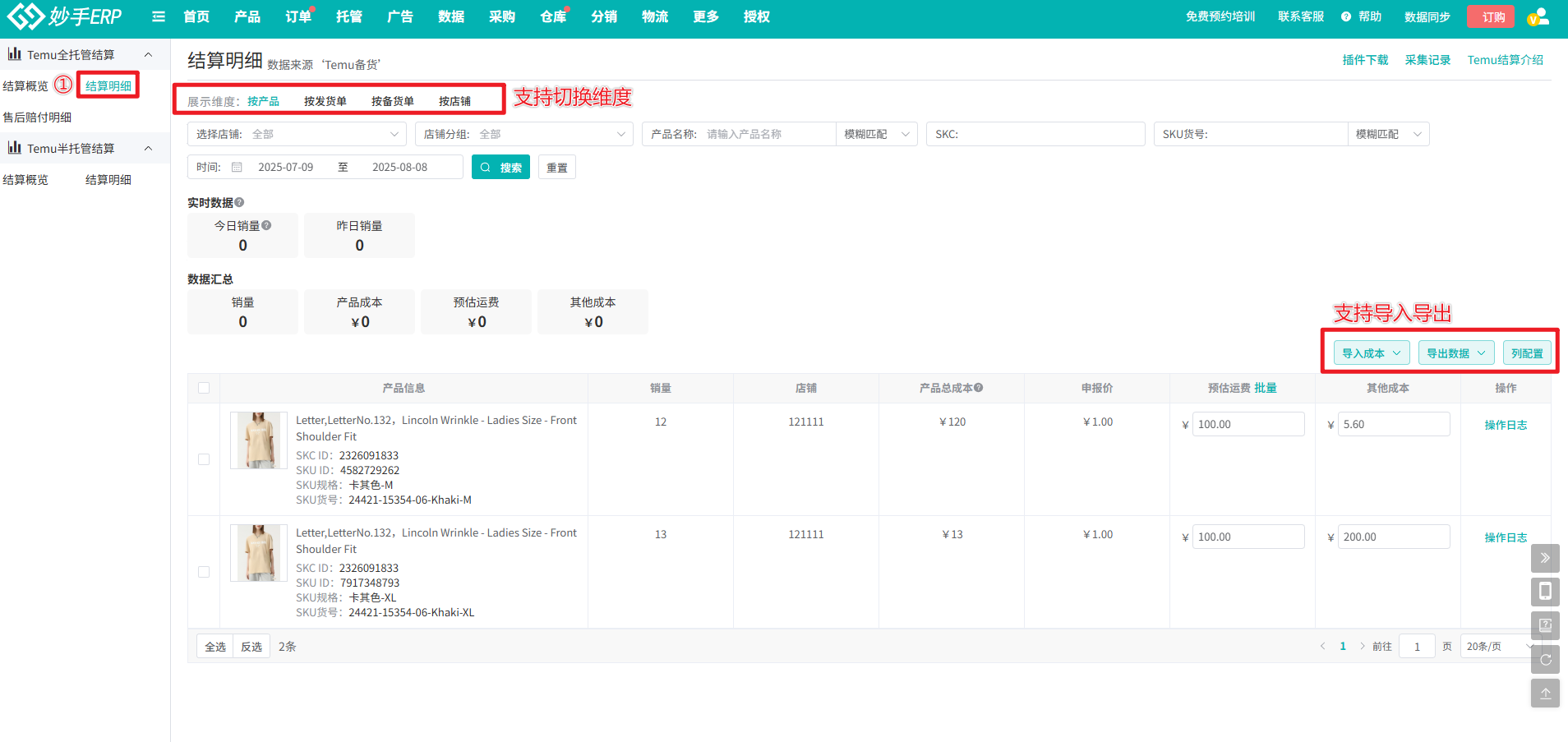
Task: Open the 导入成本 dropdown button
Action: (x=1372, y=353)
